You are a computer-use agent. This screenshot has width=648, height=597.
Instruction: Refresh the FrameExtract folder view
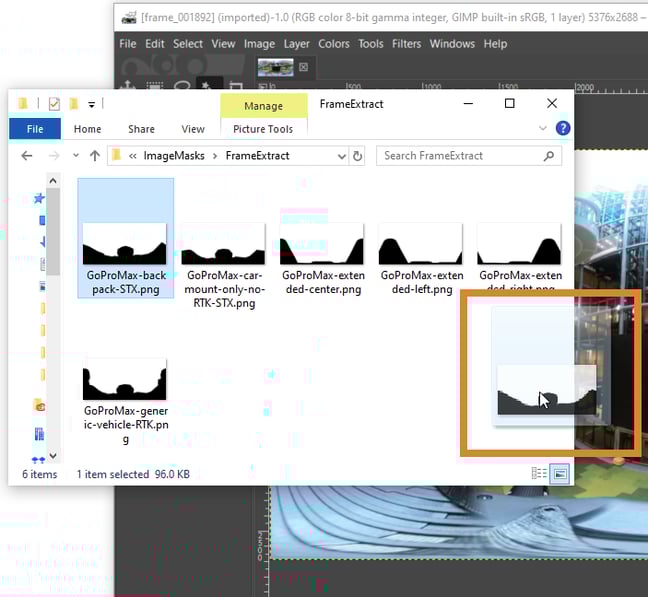pyautogui.click(x=358, y=156)
